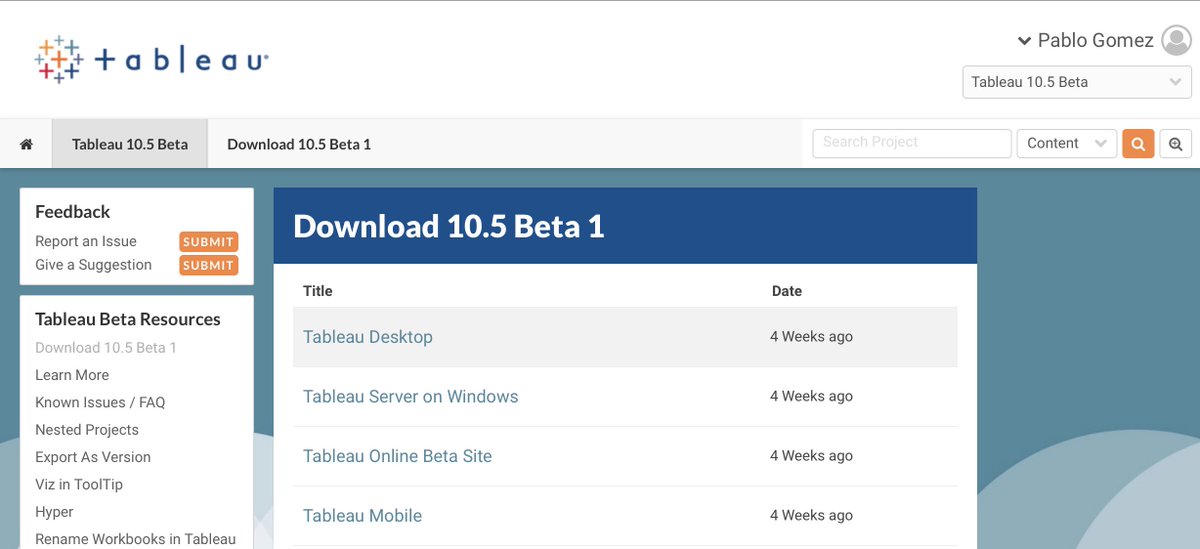The image size is (1200, 549).
Task: Open Tableau Online Beta Site link
Action: tap(398, 456)
